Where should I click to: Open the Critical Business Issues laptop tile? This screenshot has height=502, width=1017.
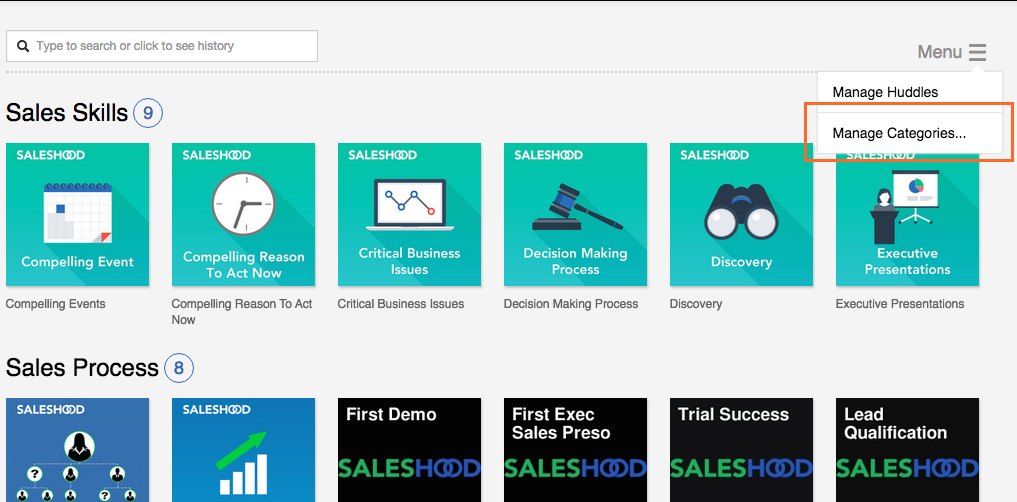(409, 215)
